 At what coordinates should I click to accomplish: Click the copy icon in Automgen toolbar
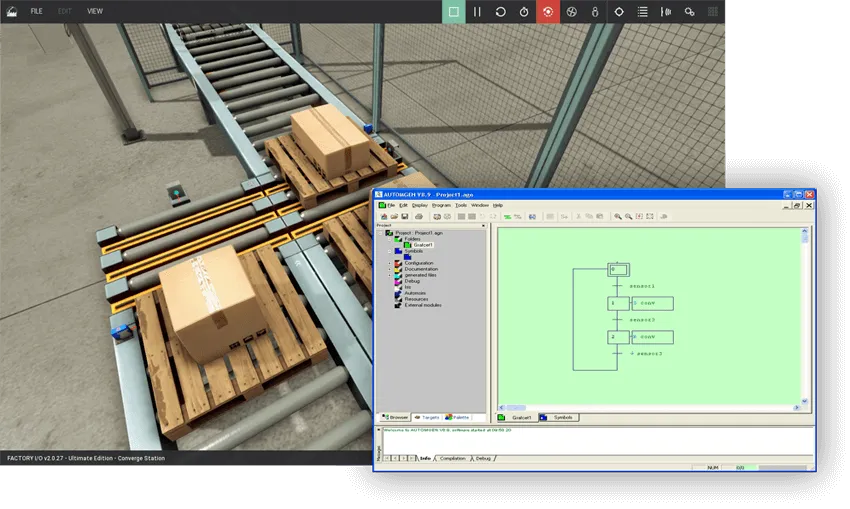(589, 216)
